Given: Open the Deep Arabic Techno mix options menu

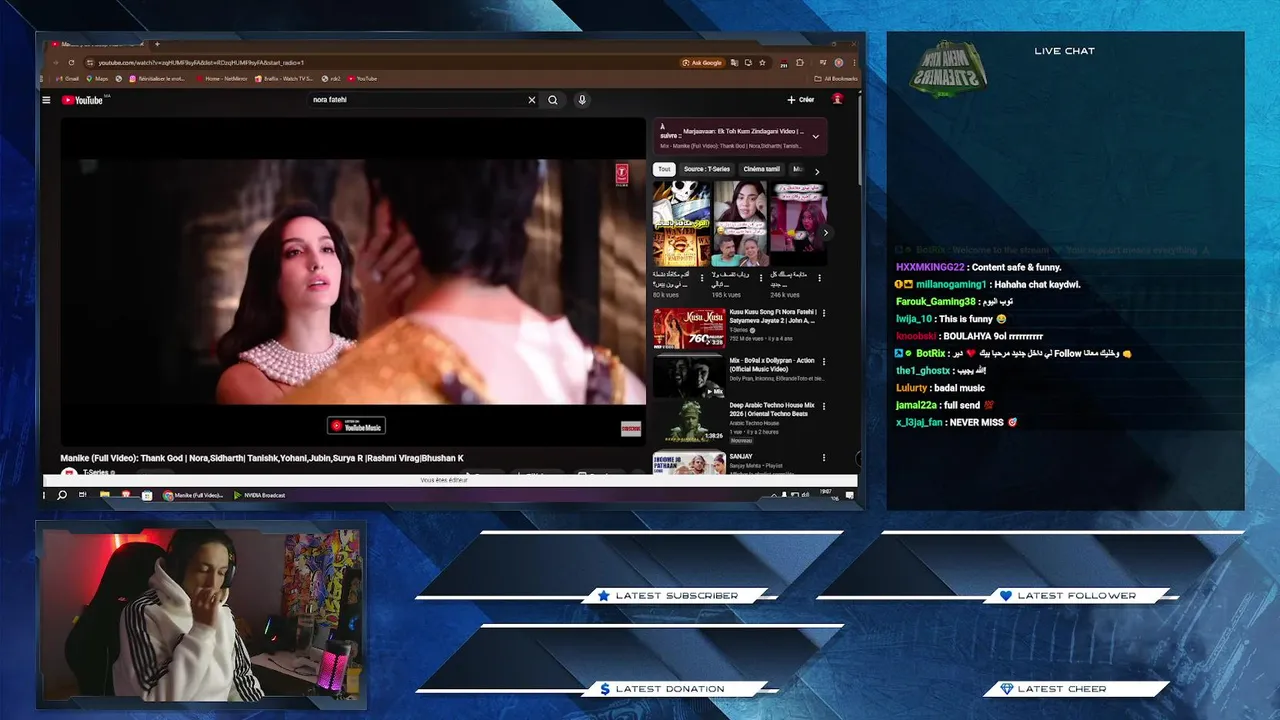Looking at the screenshot, I should click(x=823, y=408).
